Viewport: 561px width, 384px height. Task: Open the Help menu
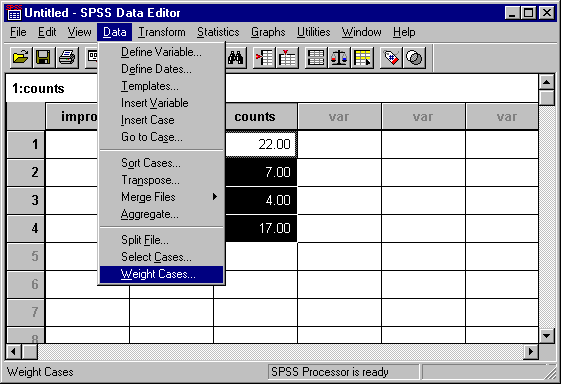coord(404,32)
